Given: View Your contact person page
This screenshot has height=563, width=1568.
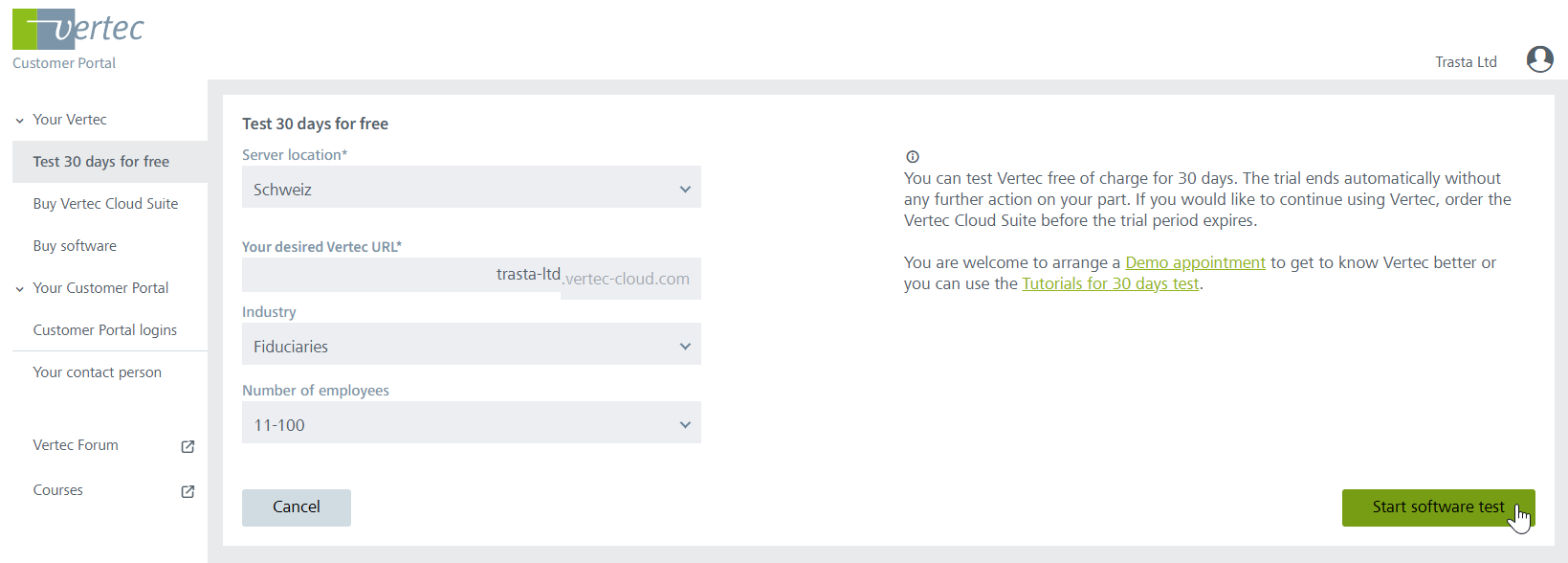Looking at the screenshot, I should 98,372.
